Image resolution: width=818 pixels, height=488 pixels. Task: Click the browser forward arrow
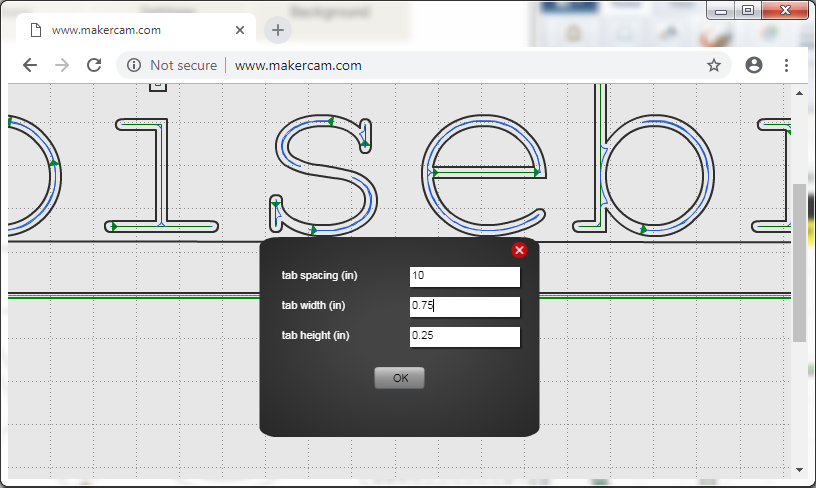click(x=62, y=65)
